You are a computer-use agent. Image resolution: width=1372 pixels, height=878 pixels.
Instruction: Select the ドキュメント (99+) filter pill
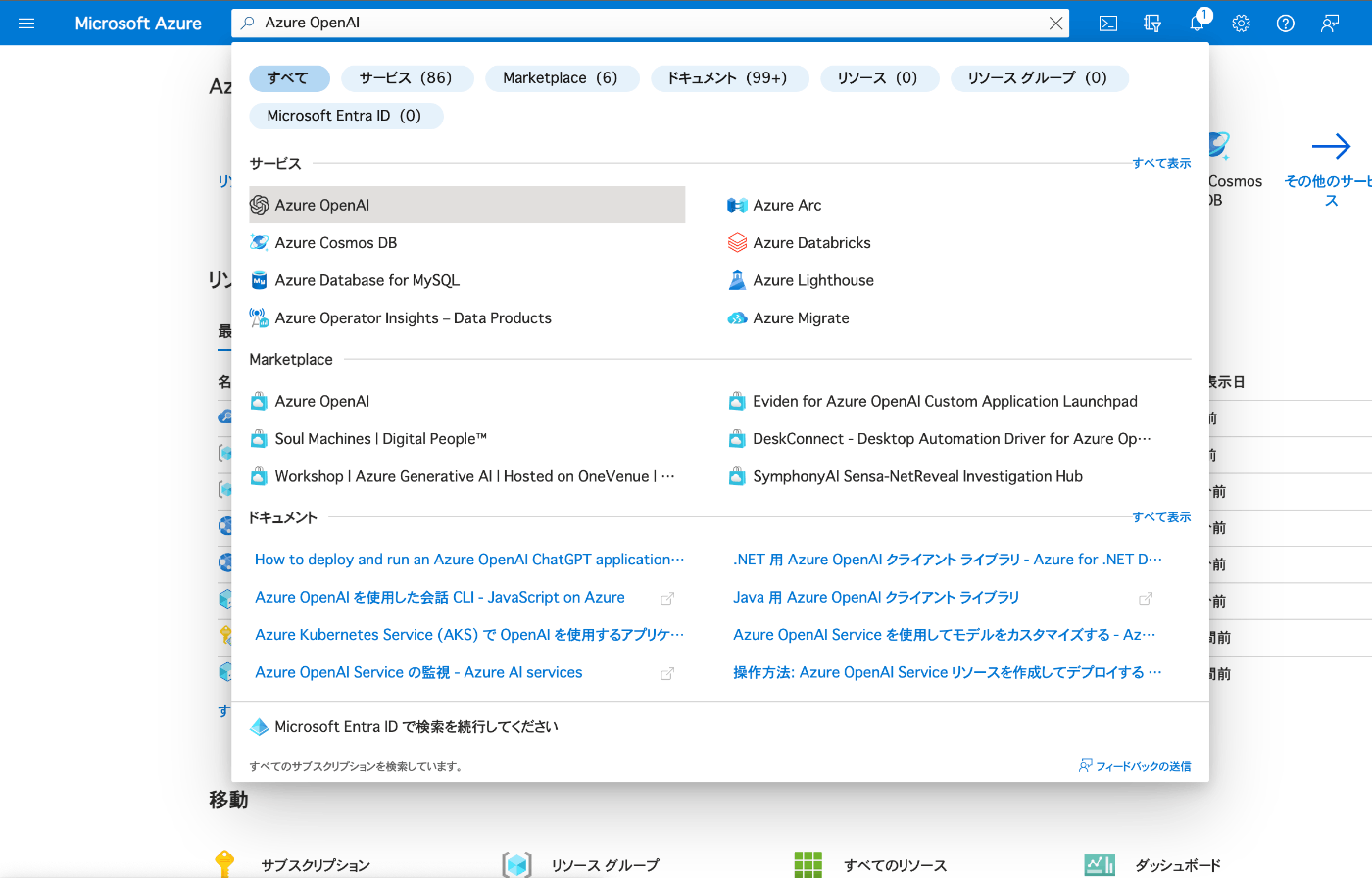(x=728, y=78)
